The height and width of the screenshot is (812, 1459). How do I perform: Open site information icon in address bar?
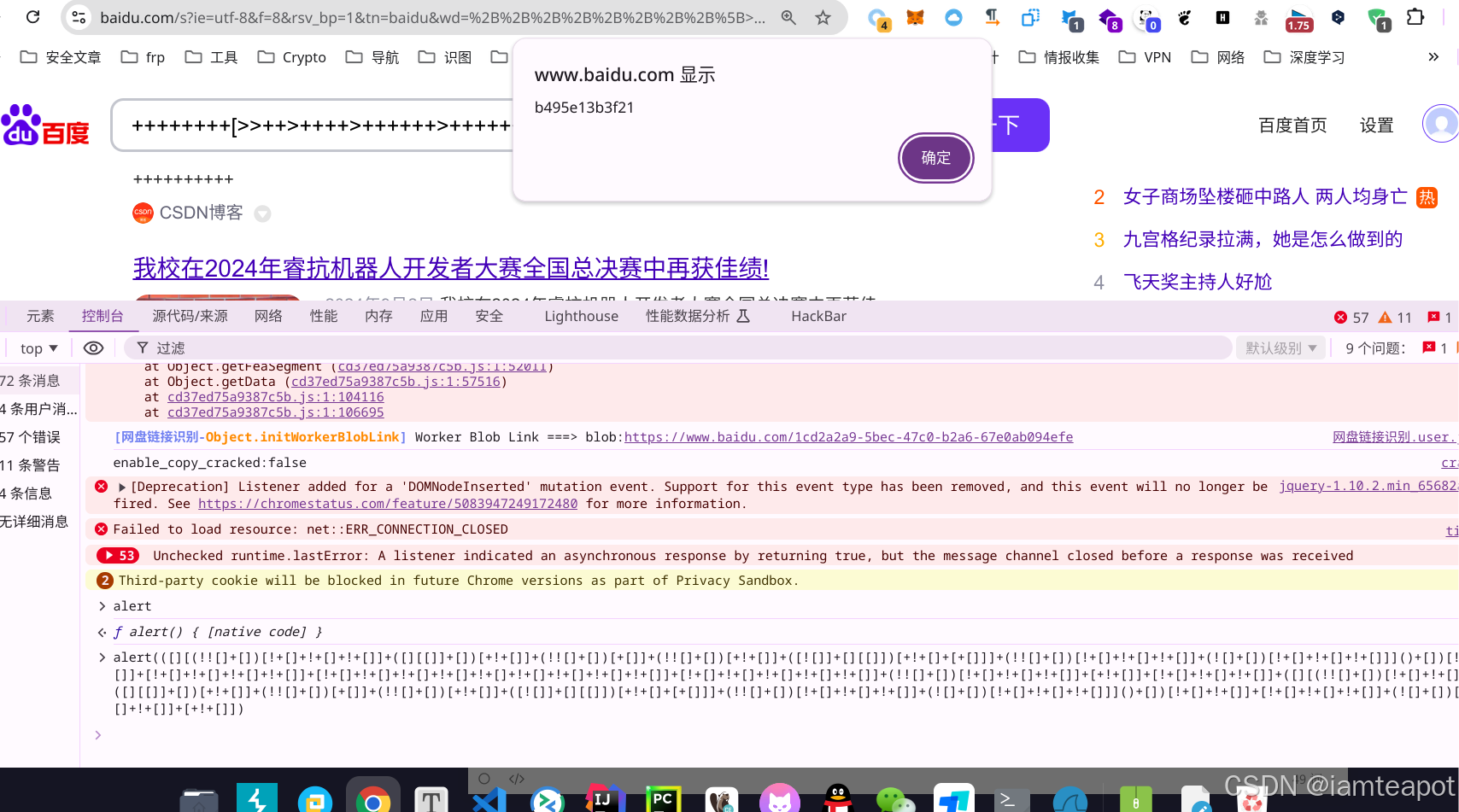pyautogui.click(x=79, y=17)
